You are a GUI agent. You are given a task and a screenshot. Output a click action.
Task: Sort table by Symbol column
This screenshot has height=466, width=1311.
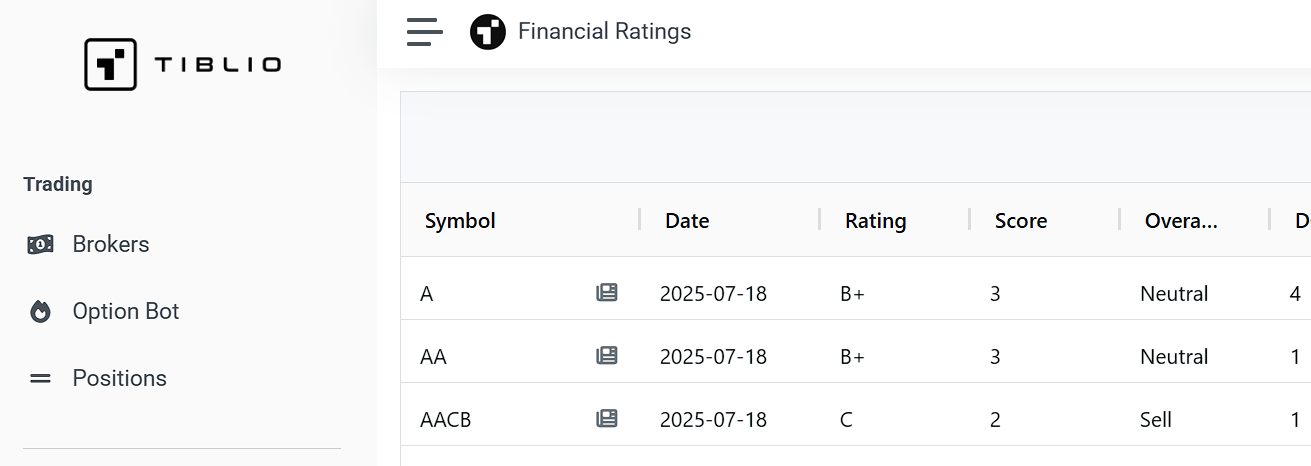point(460,221)
